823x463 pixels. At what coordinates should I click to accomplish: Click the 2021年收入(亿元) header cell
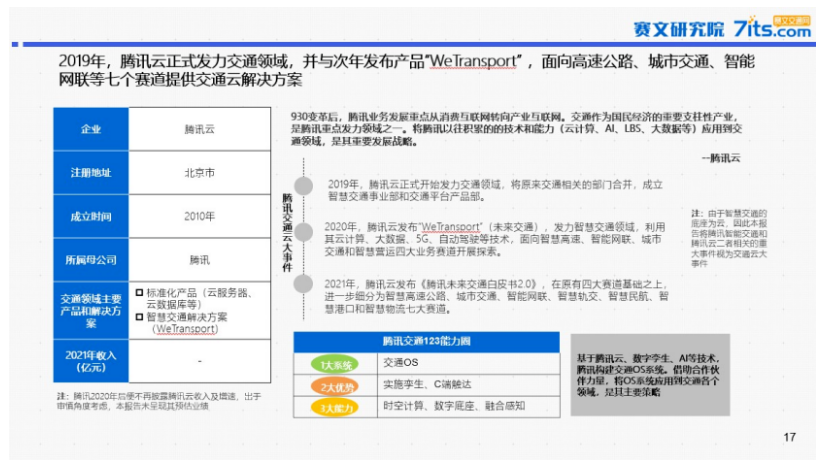pyautogui.click(x=91, y=361)
